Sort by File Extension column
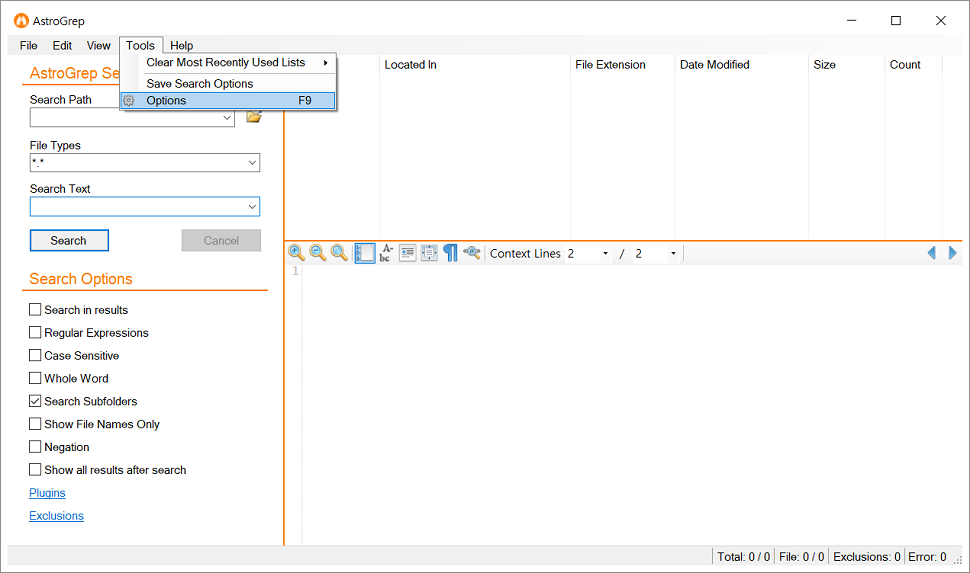Image resolution: width=970 pixels, height=573 pixels. pos(622,65)
